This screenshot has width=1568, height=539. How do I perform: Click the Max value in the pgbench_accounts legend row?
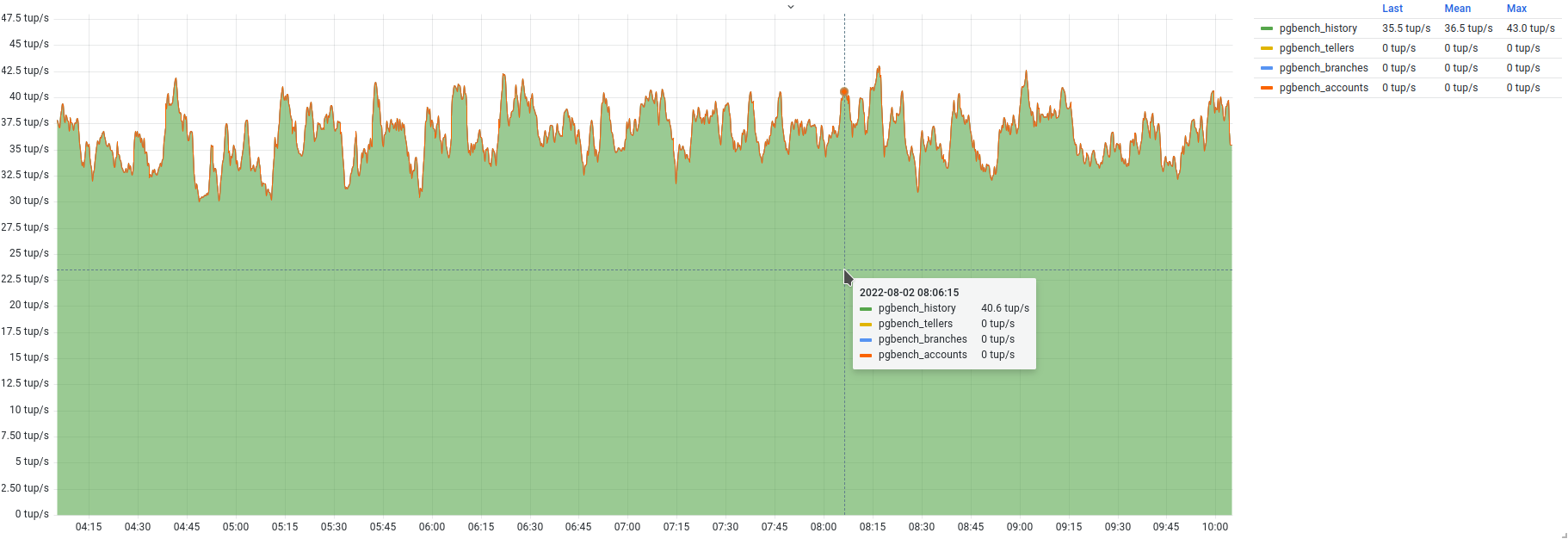pyautogui.click(x=1522, y=88)
